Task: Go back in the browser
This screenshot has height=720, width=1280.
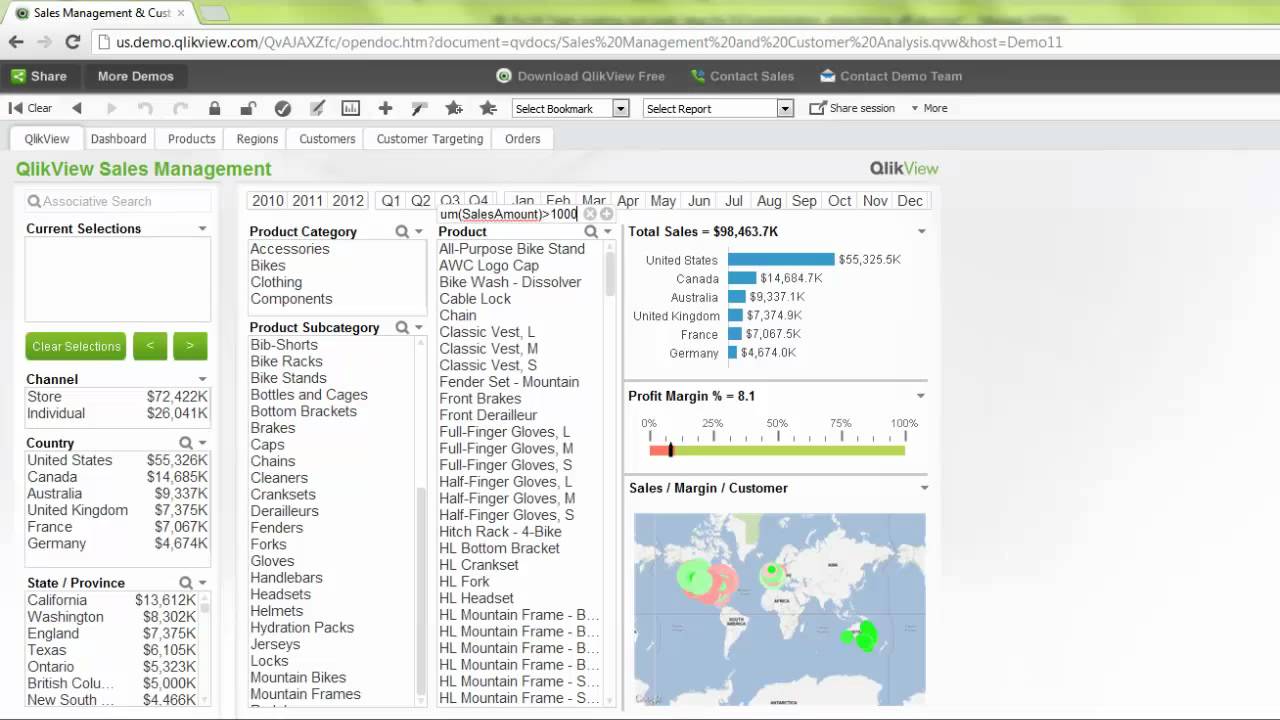Action: [x=16, y=42]
